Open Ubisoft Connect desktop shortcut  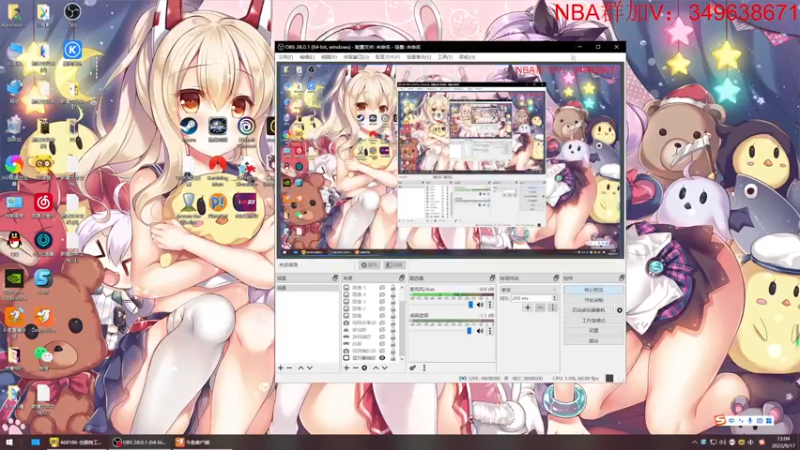pos(246,130)
